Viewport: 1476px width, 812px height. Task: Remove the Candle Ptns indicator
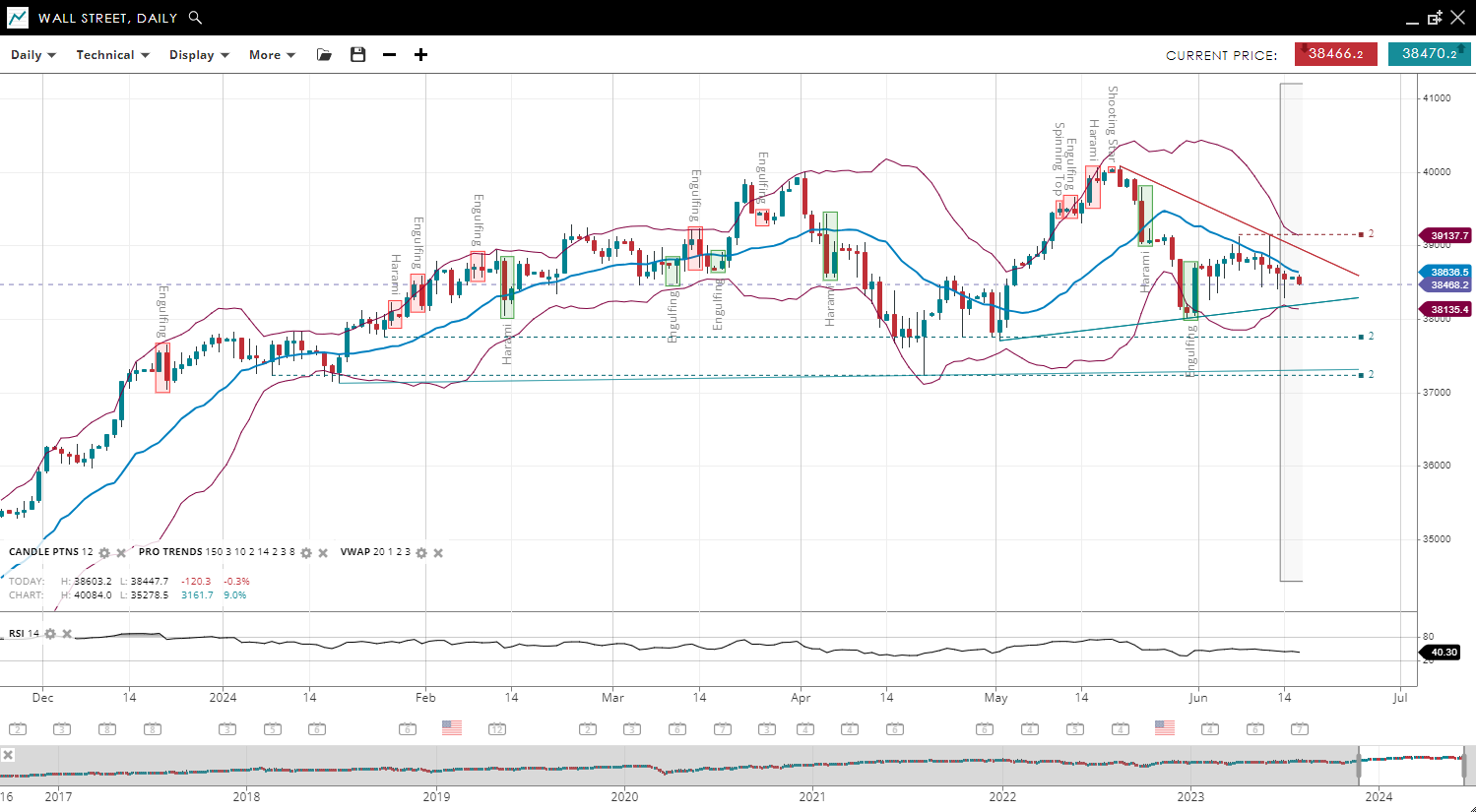point(121,553)
